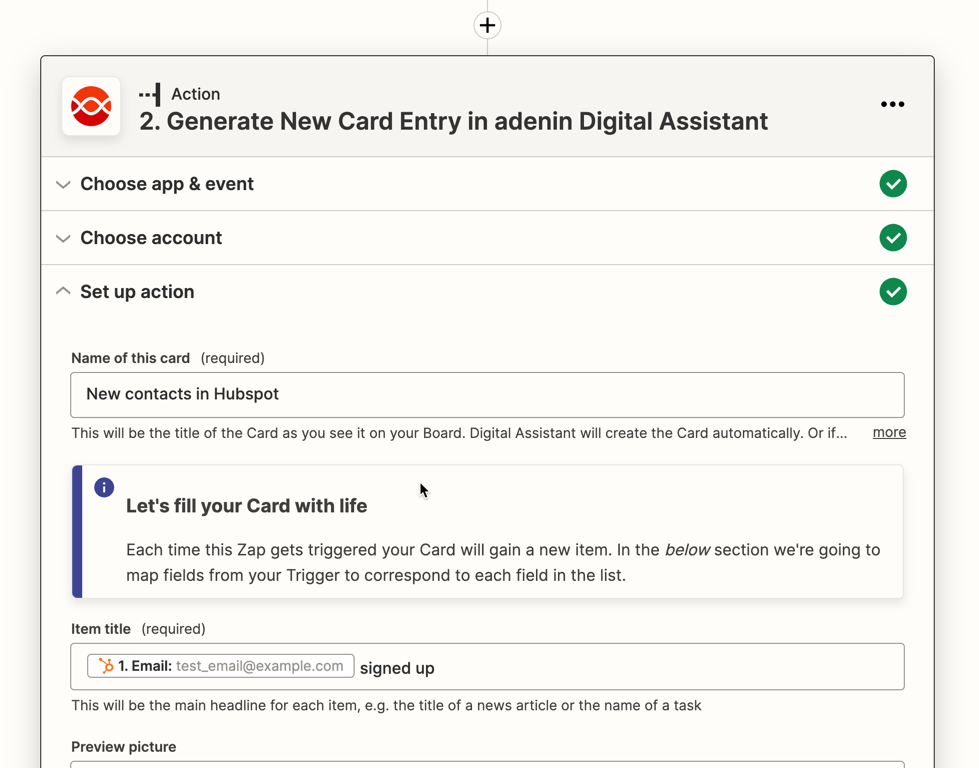
Task: Click the adenin Digital Assistant app icon
Action: coord(91,106)
